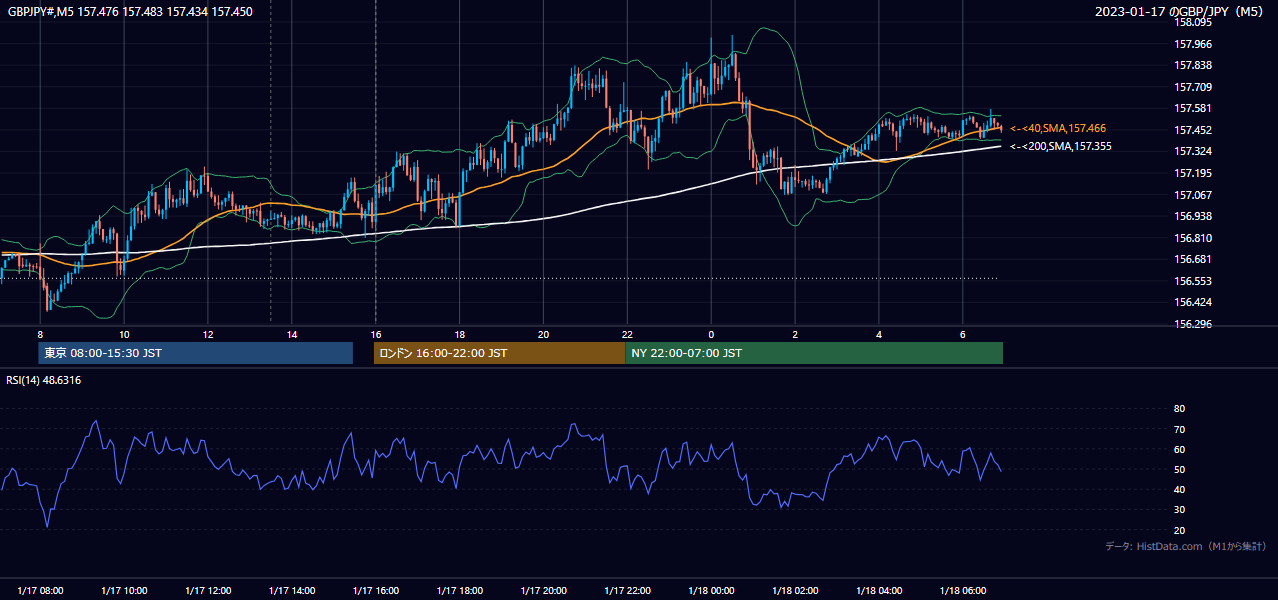
Task: Click the 2023-01-17 GBP/JPY (M5) heading
Action: [1180, 12]
